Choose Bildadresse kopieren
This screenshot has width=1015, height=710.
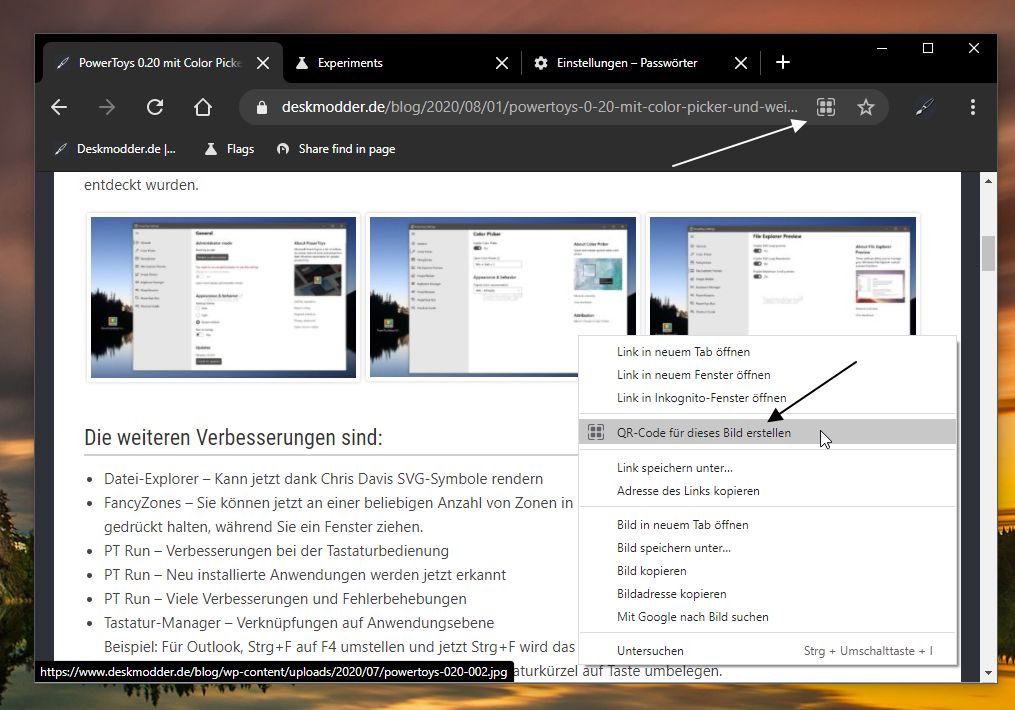[x=768, y=594]
